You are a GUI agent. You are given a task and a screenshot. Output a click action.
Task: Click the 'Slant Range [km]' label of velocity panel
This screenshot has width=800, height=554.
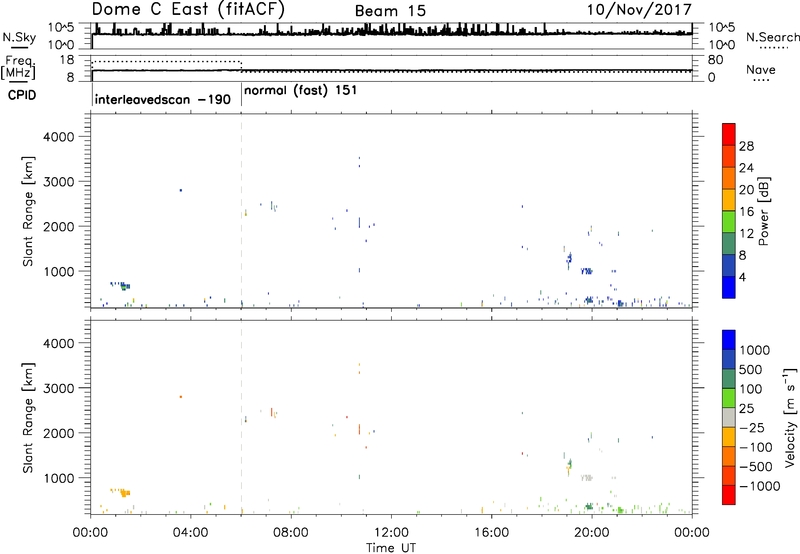pyautogui.click(x=28, y=417)
